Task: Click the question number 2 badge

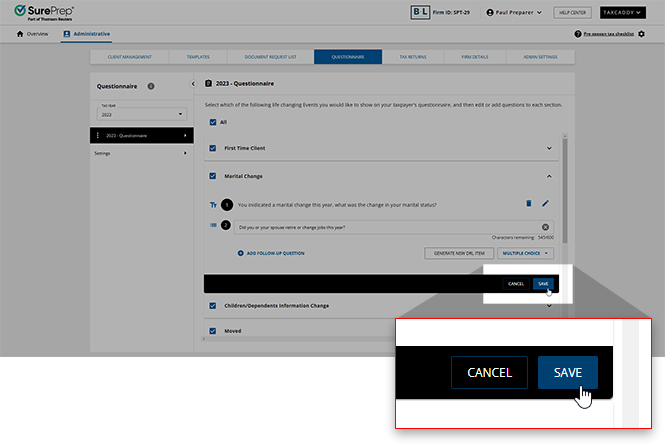Action: [x=226, y=225]
